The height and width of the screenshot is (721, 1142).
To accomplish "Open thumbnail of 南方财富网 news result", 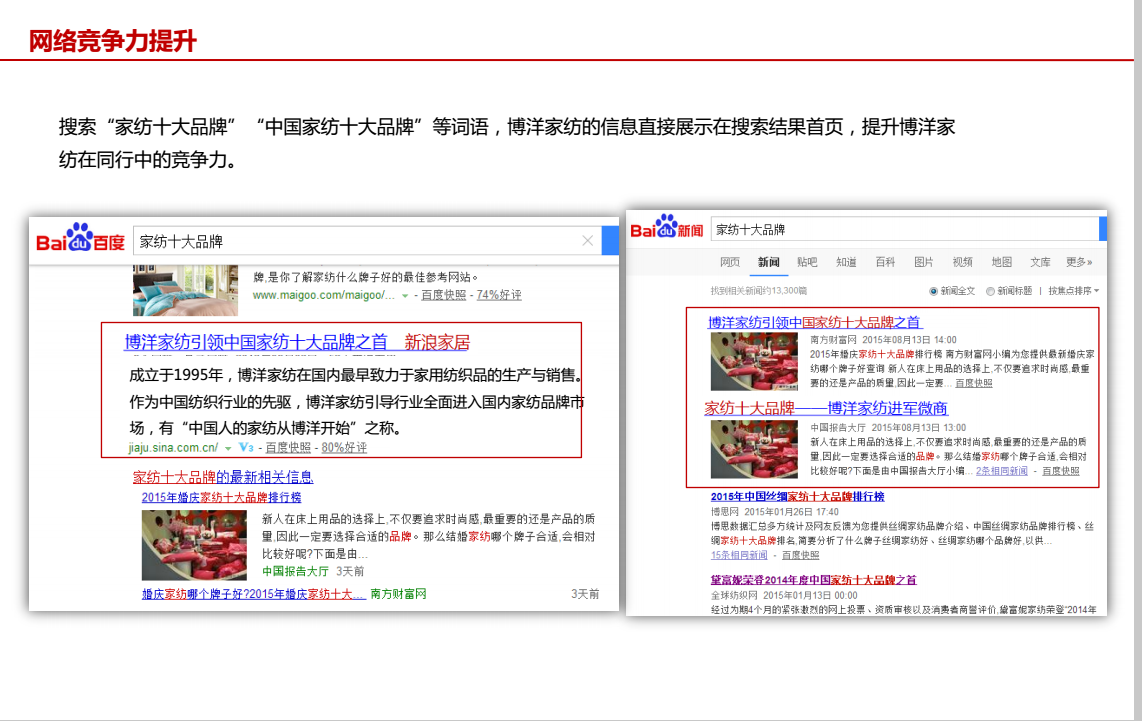I will pos(754,361).
